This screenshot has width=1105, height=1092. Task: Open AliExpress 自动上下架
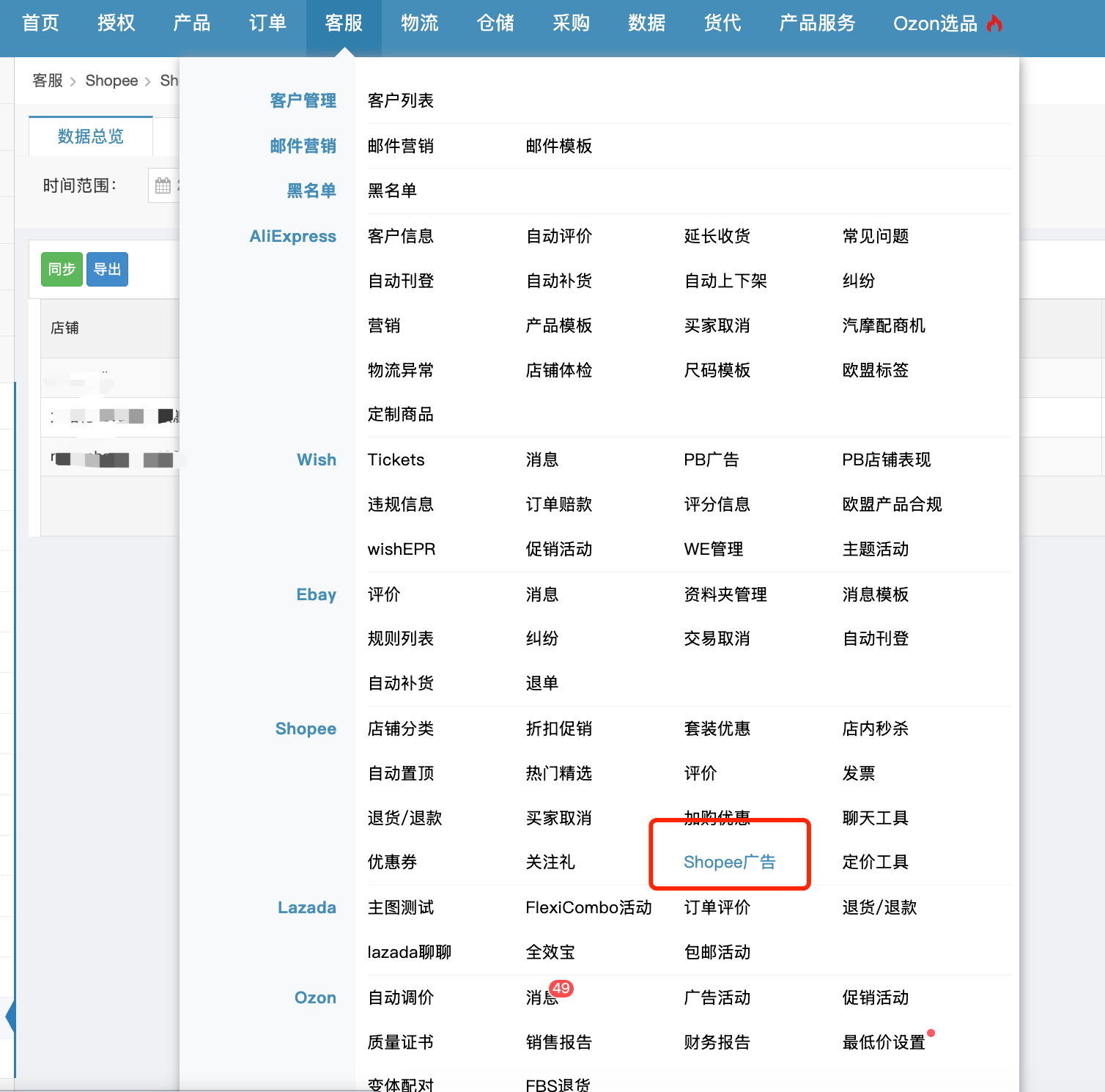click(725, 281)
